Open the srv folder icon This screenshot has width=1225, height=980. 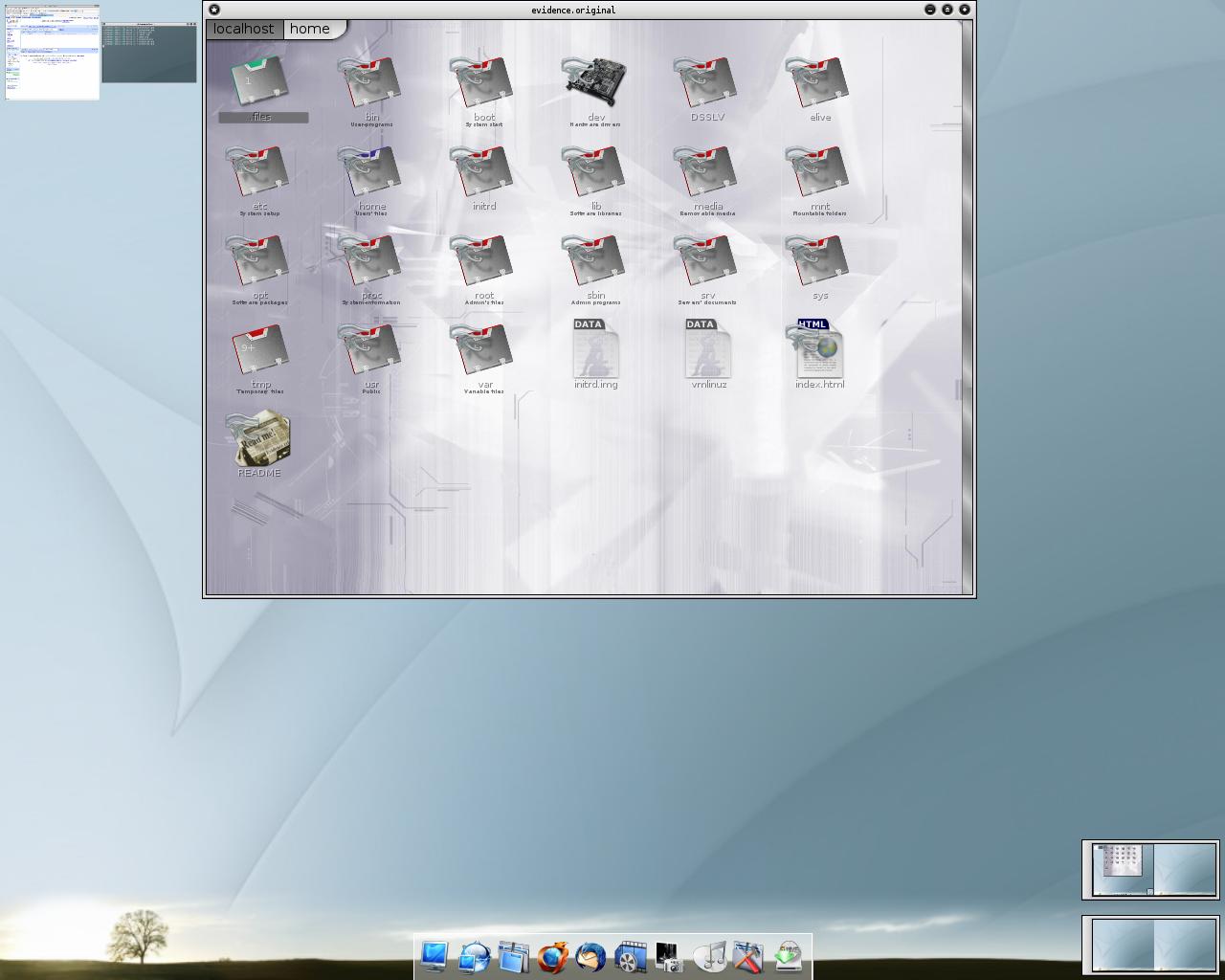[x=705, y=261]
